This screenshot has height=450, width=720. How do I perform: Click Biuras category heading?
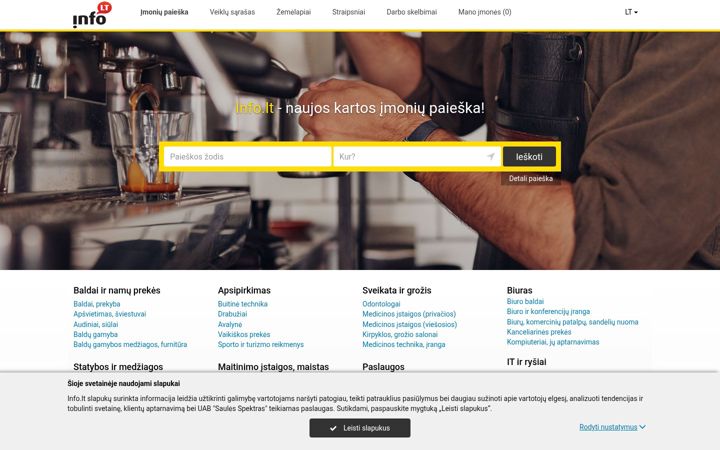coord(519,290)
